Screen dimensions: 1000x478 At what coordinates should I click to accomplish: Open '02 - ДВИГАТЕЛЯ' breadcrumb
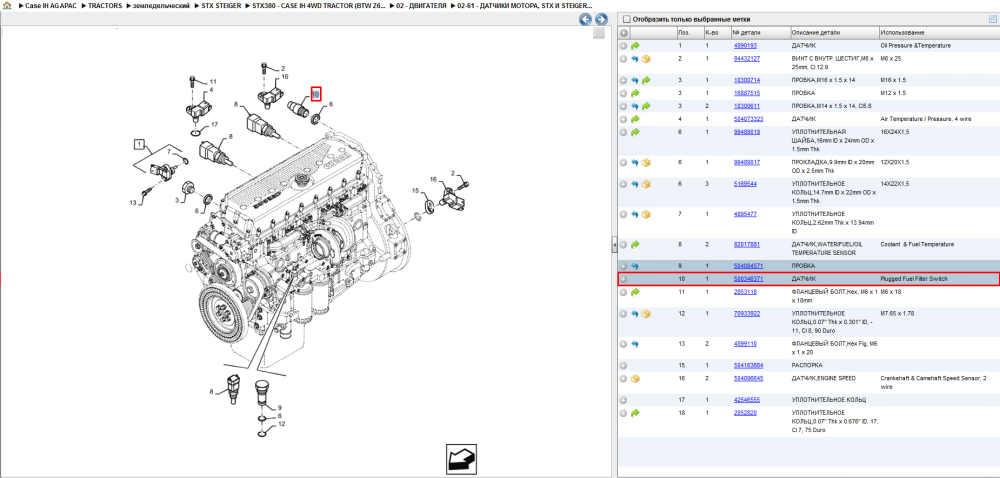[x=420, y=5]
